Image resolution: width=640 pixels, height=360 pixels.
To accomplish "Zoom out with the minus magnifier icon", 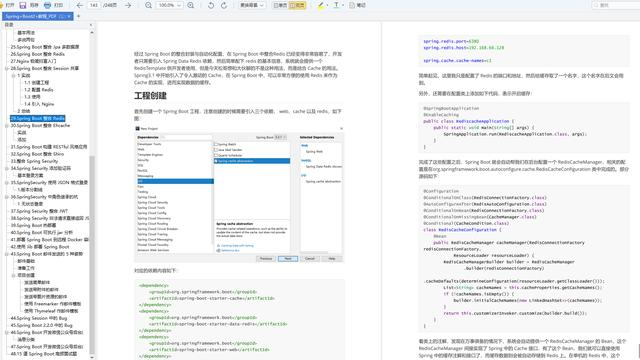I will tap(149, 5).
